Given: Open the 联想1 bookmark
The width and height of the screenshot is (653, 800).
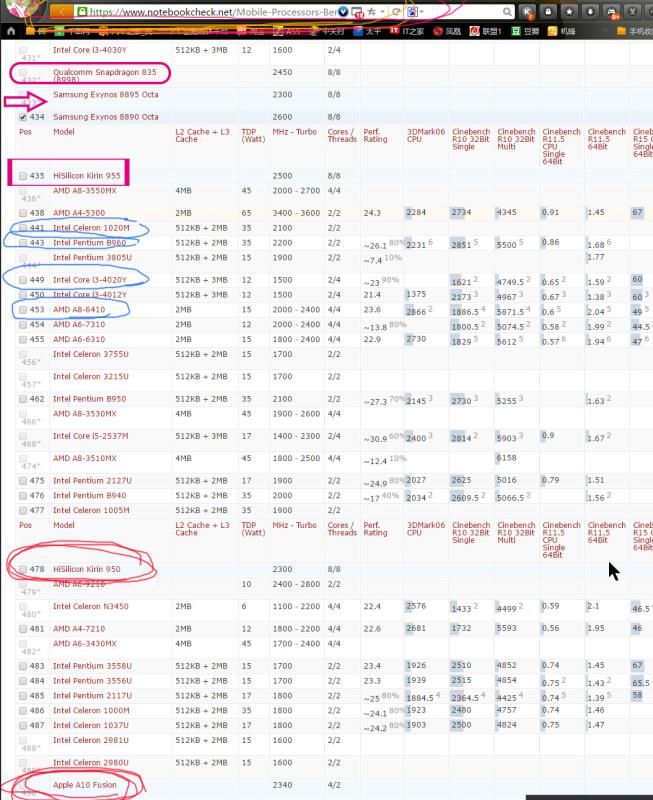Looking at the screenshot, I should click(485, 31).
